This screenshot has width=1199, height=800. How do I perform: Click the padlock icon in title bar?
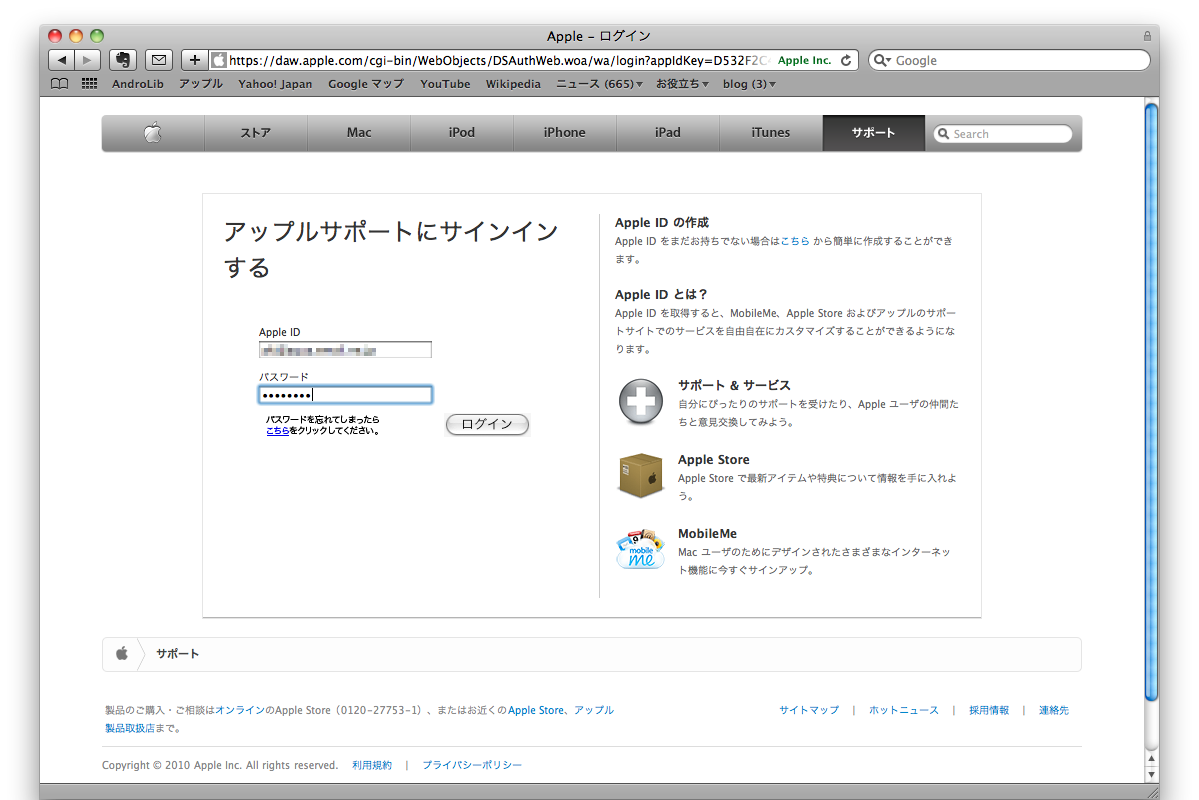click(1147, 36)
